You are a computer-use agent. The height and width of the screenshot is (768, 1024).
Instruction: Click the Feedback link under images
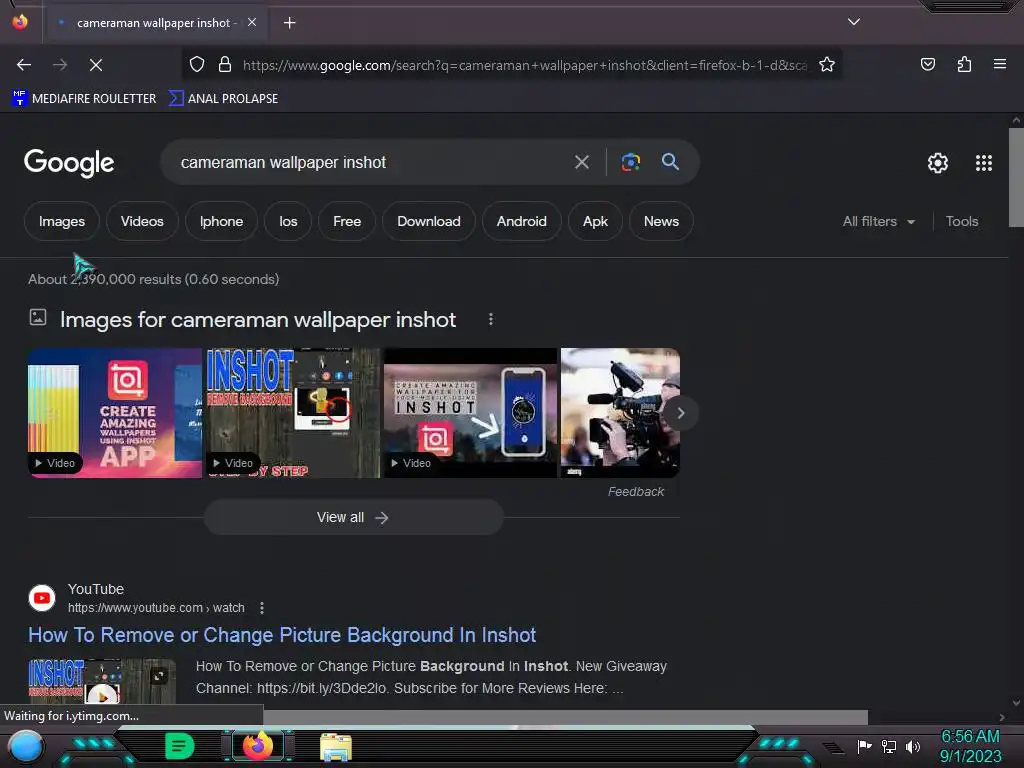click(635, 492)
